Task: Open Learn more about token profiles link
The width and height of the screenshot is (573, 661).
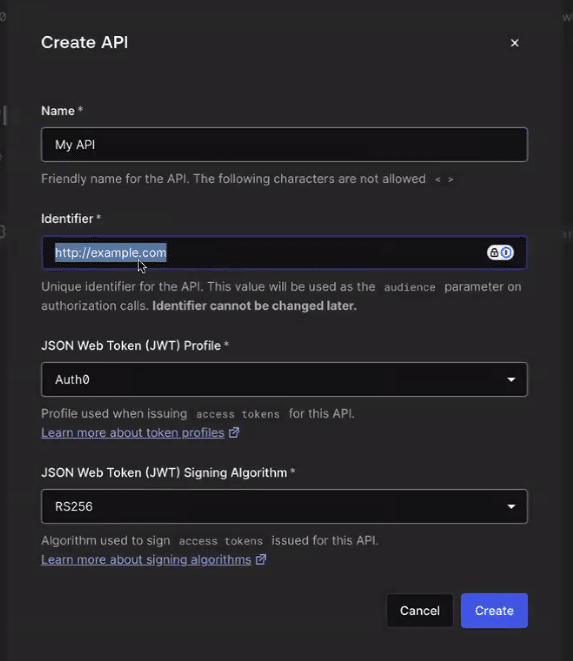Action: [x=132, y=433]
